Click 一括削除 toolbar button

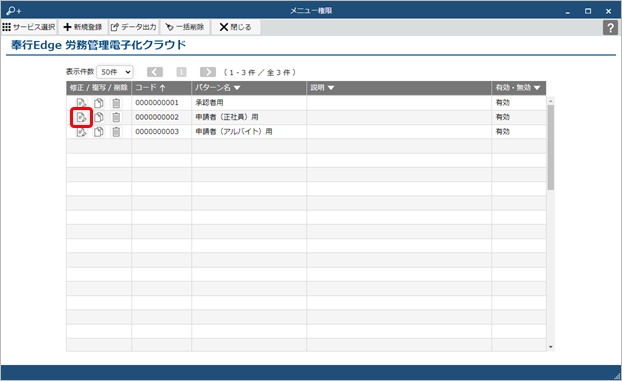tap(185, 27)
